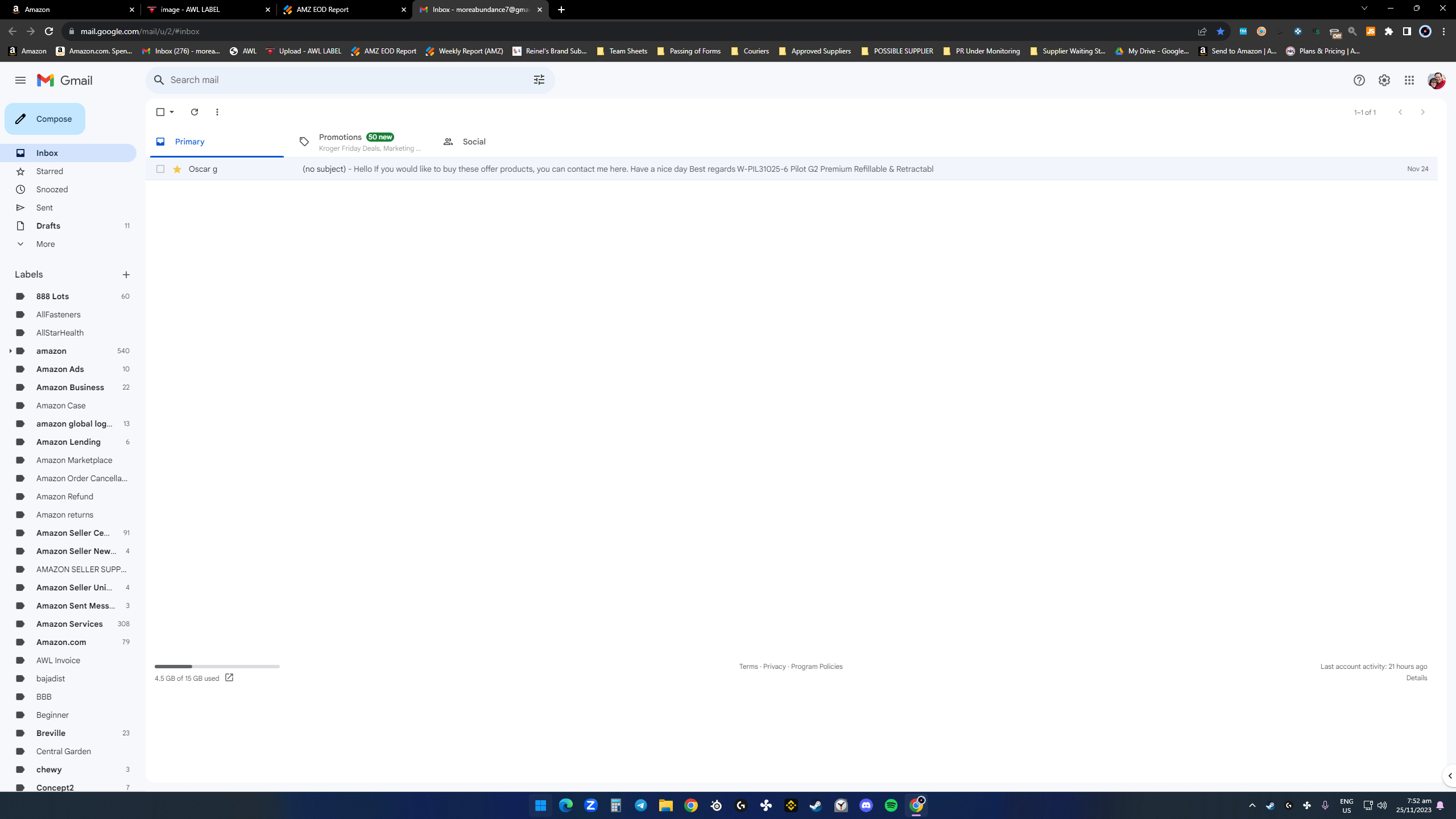Open Microsoft Edge from the taskbar

[566, 805]
